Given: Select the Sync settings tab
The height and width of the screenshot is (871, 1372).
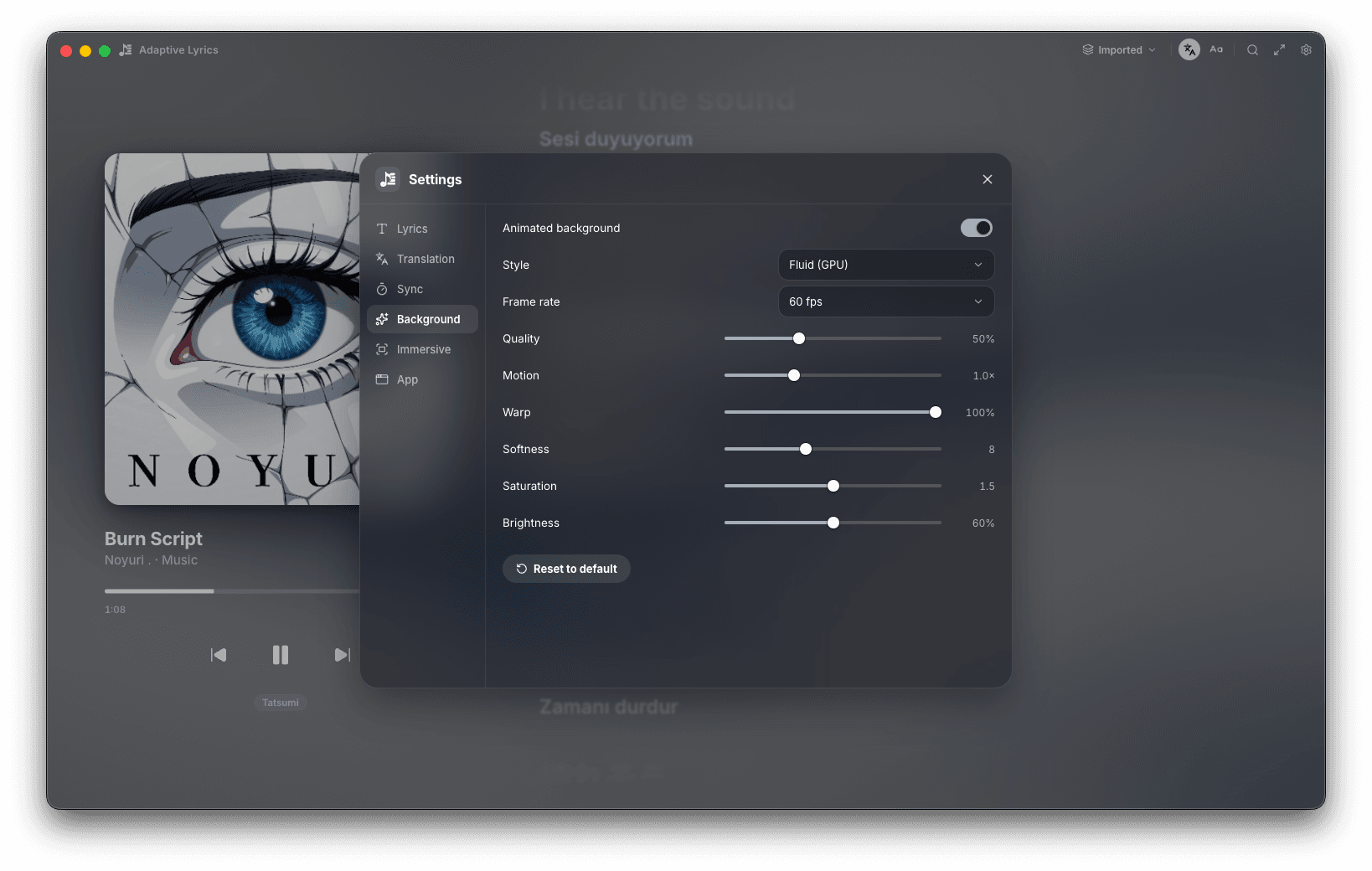Looking at the screenshot, I should point(422,289).
